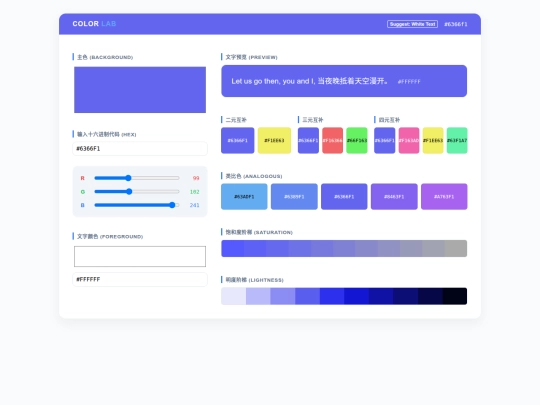Pick the purple analogous swatch at the end
The width and height of the screenshot is (540, 405).
coord(444,197)
